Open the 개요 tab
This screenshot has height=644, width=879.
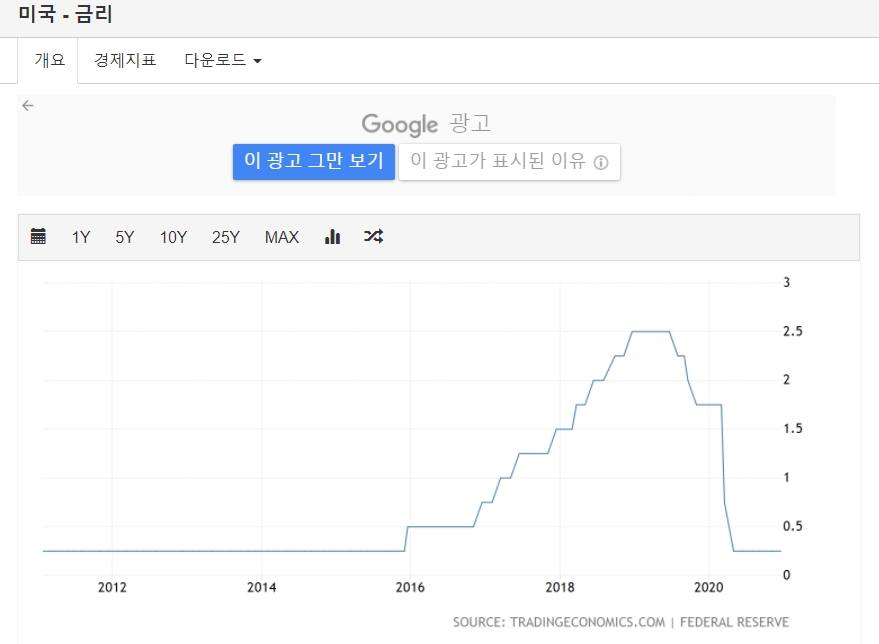tap(50, 60)
